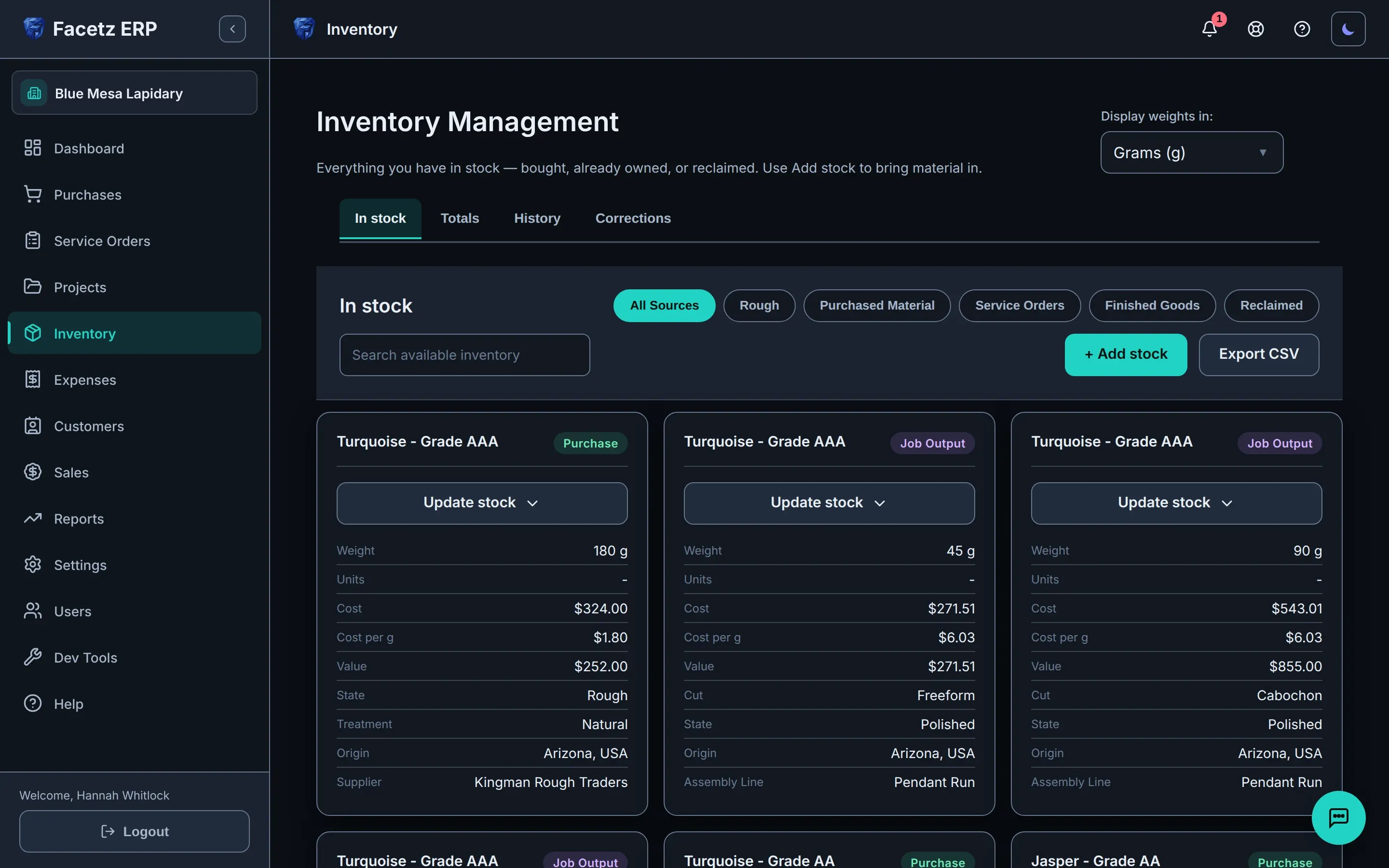Select the All Sources filter chip
Image resolution: width=1389 pixels, height=868 pixels.
coord(664,305)
